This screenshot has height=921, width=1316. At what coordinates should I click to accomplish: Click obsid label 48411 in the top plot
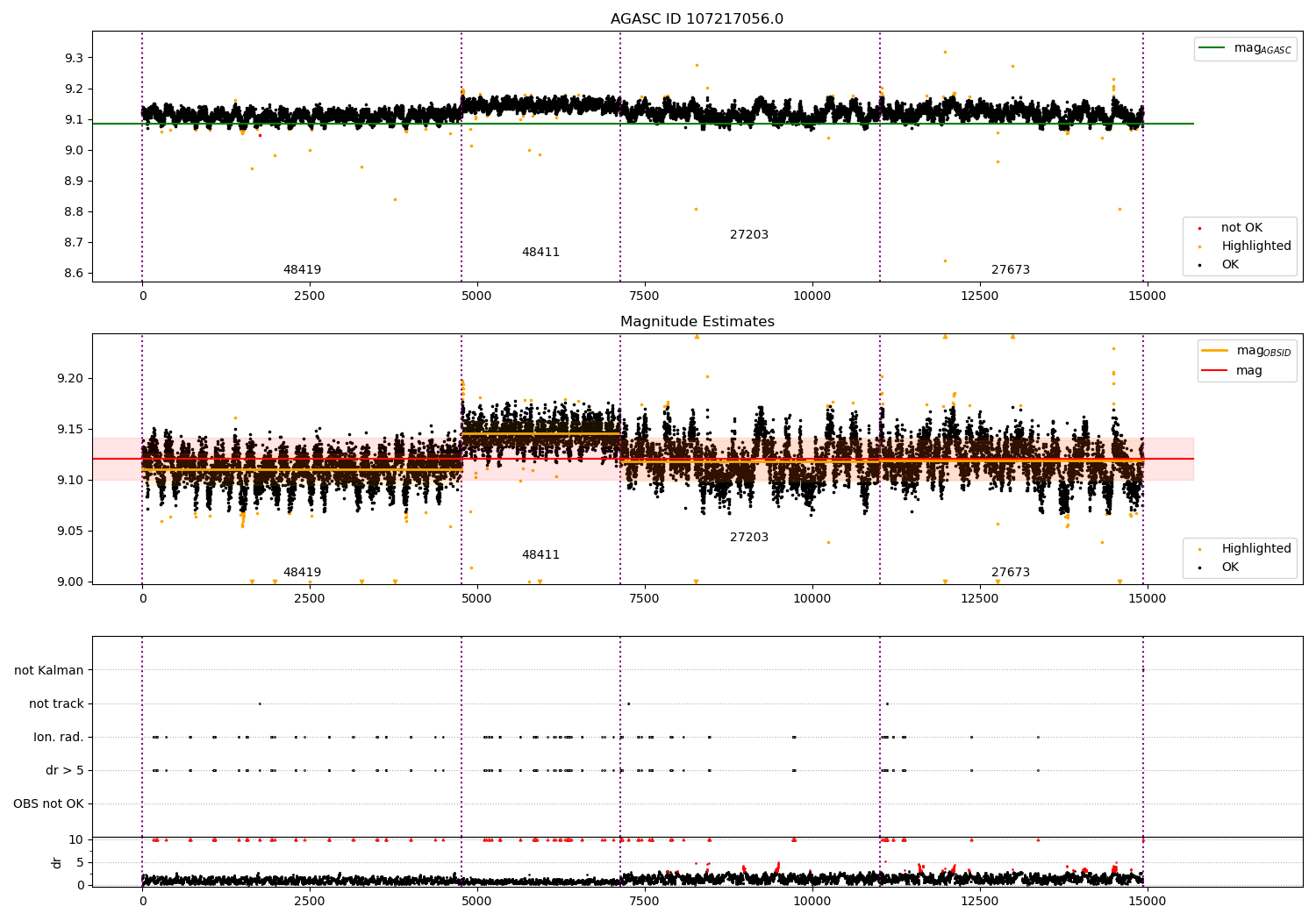point(540,253)
